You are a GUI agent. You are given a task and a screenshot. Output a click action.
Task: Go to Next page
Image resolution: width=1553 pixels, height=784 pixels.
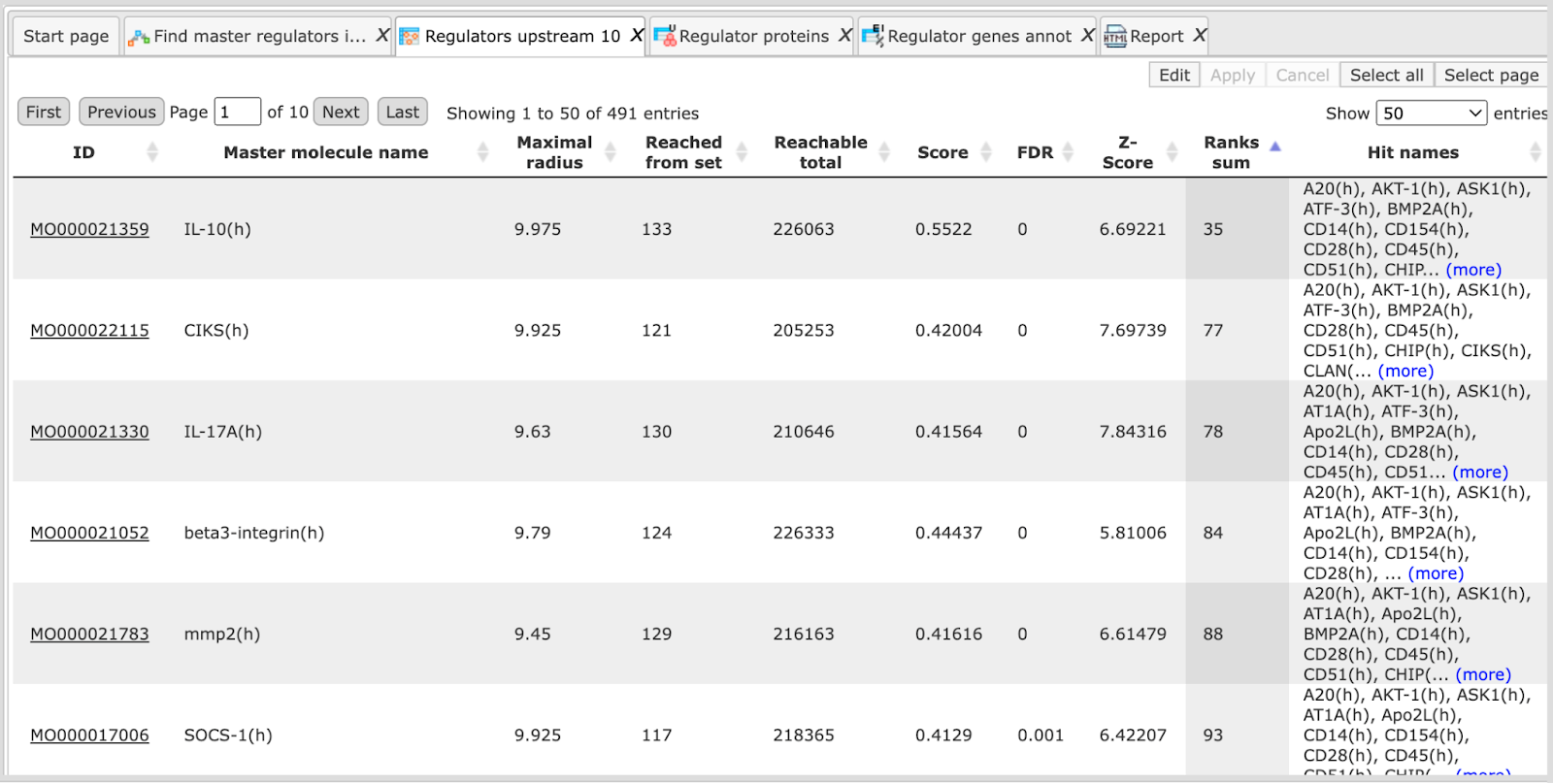[341, 112]
